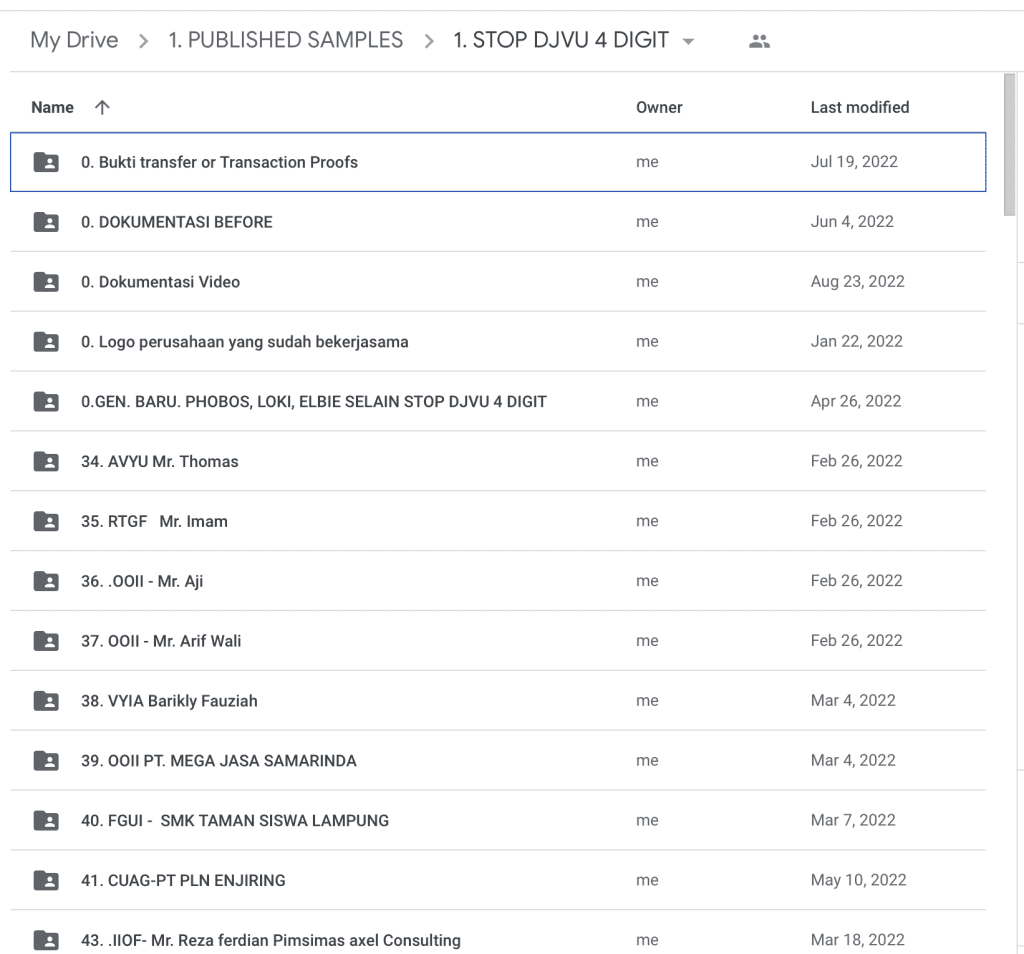The height and width of the screenshot is (954, 1024).
Task: Click the shared folder people icon in breadcrumb
Action: coord(759,41)
